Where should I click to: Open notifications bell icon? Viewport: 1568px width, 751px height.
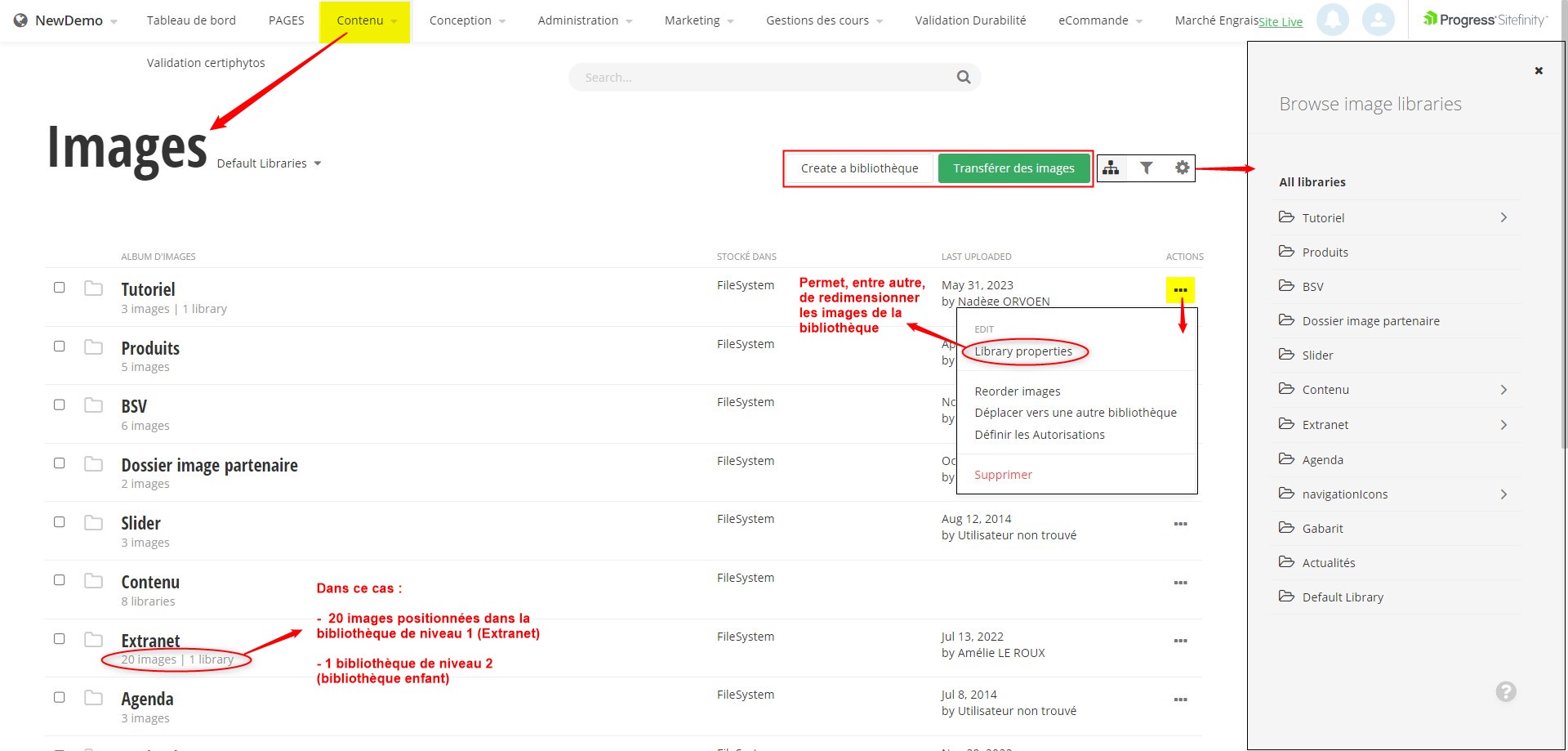[1332, 20]
